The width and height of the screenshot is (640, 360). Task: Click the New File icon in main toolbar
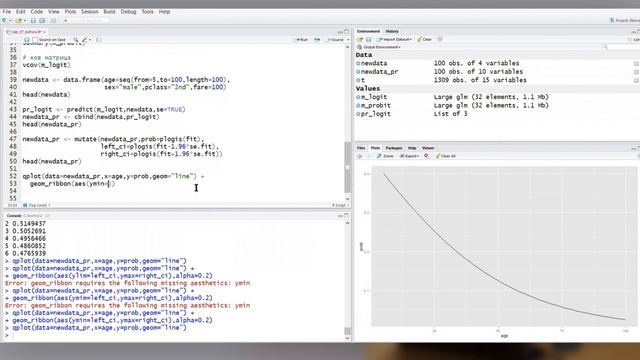click(x=4, y=20)
